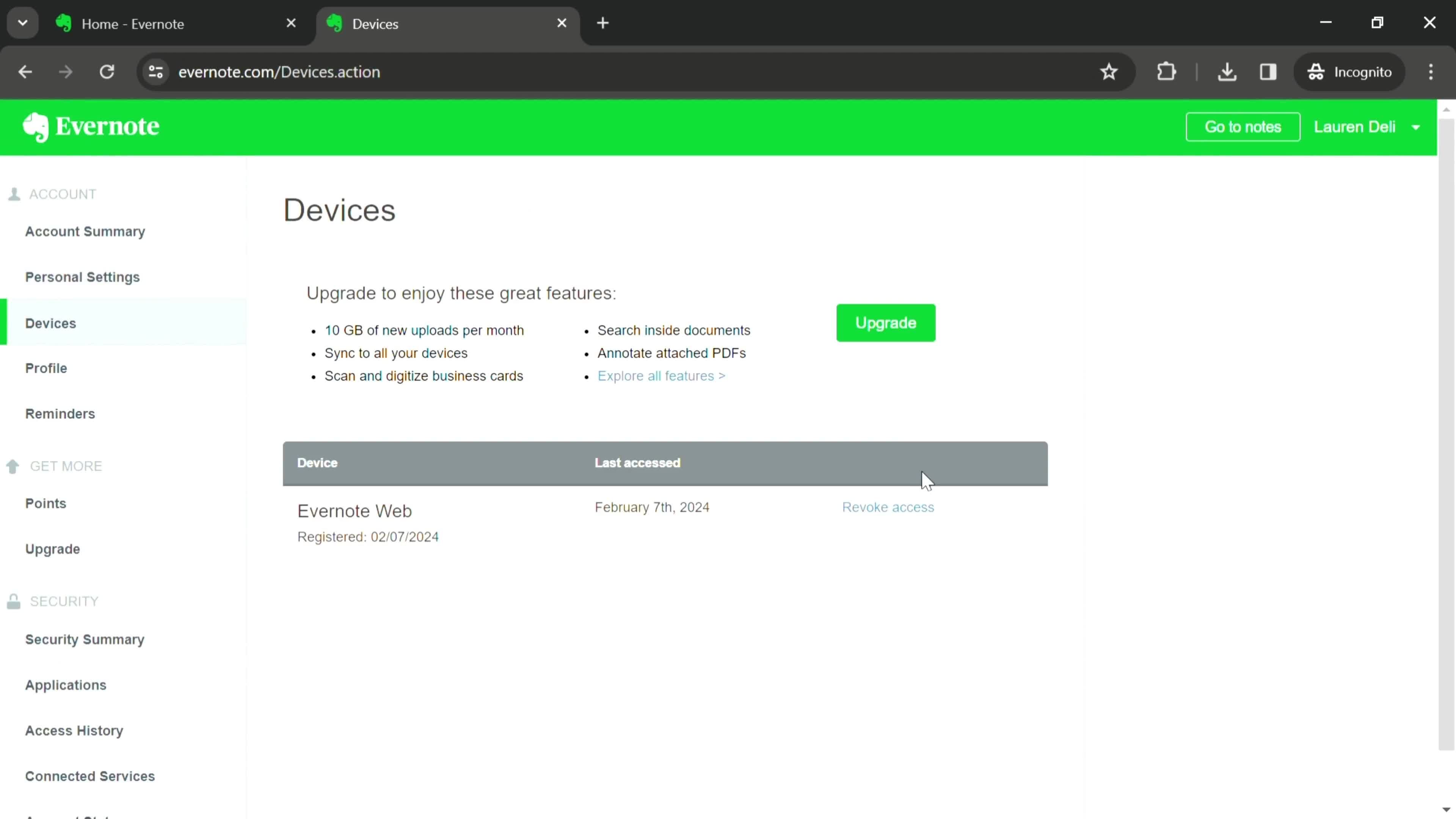Expand the ACCOUNT section
The image size is (1456, 819).
click(62, 194)
